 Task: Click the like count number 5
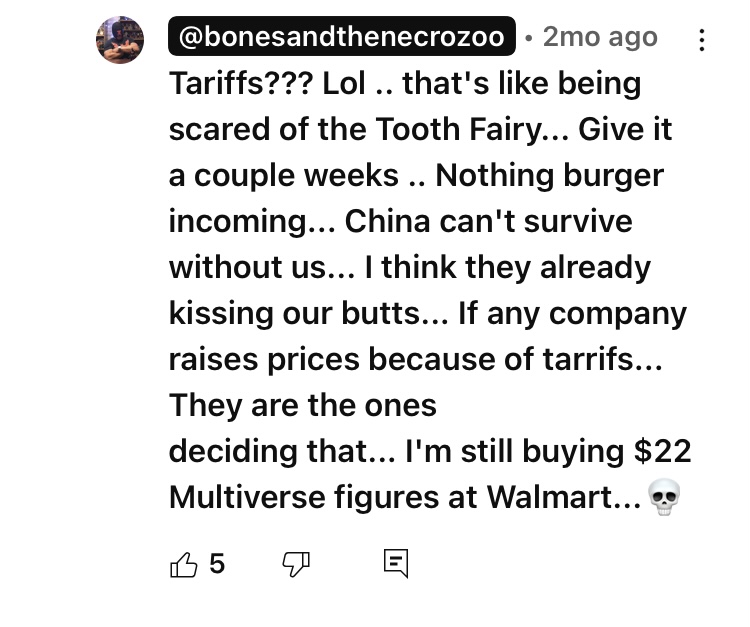pyautogui.click(x=217, y=563)
